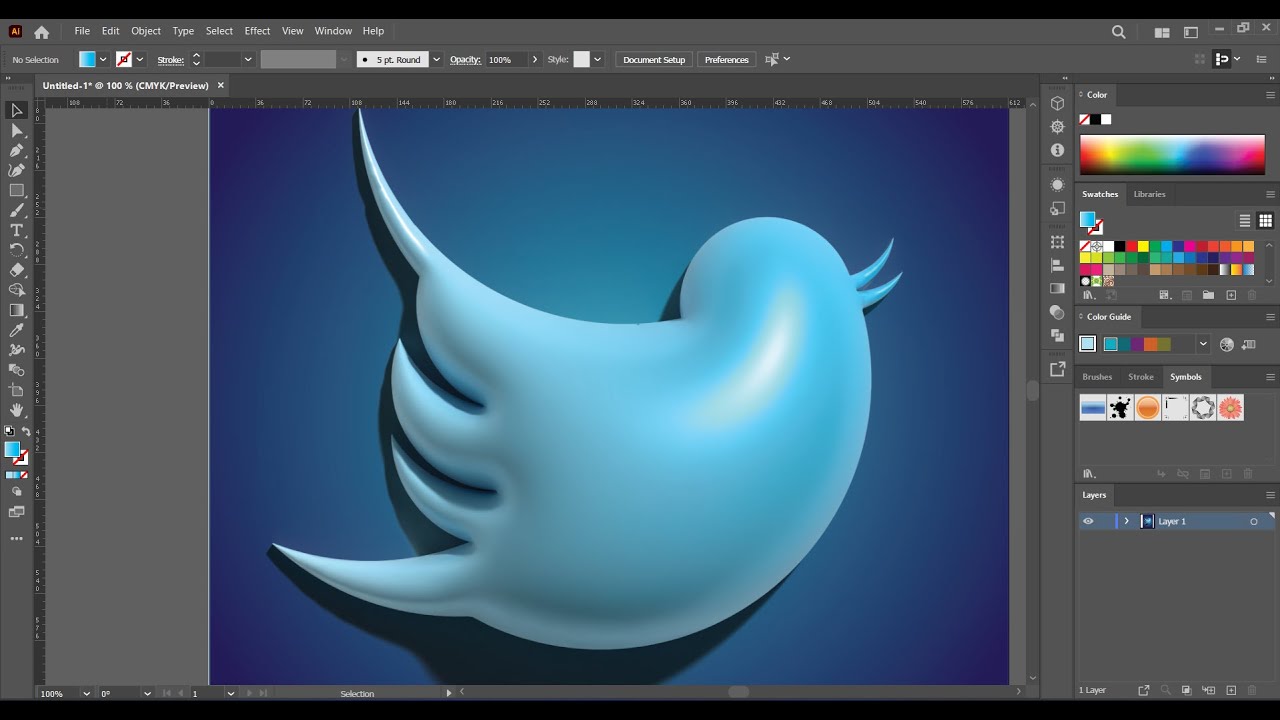Select the Type tool
Image resolution: width=1280 pixels, height=720 pixels.
click(x=17, y=230)
